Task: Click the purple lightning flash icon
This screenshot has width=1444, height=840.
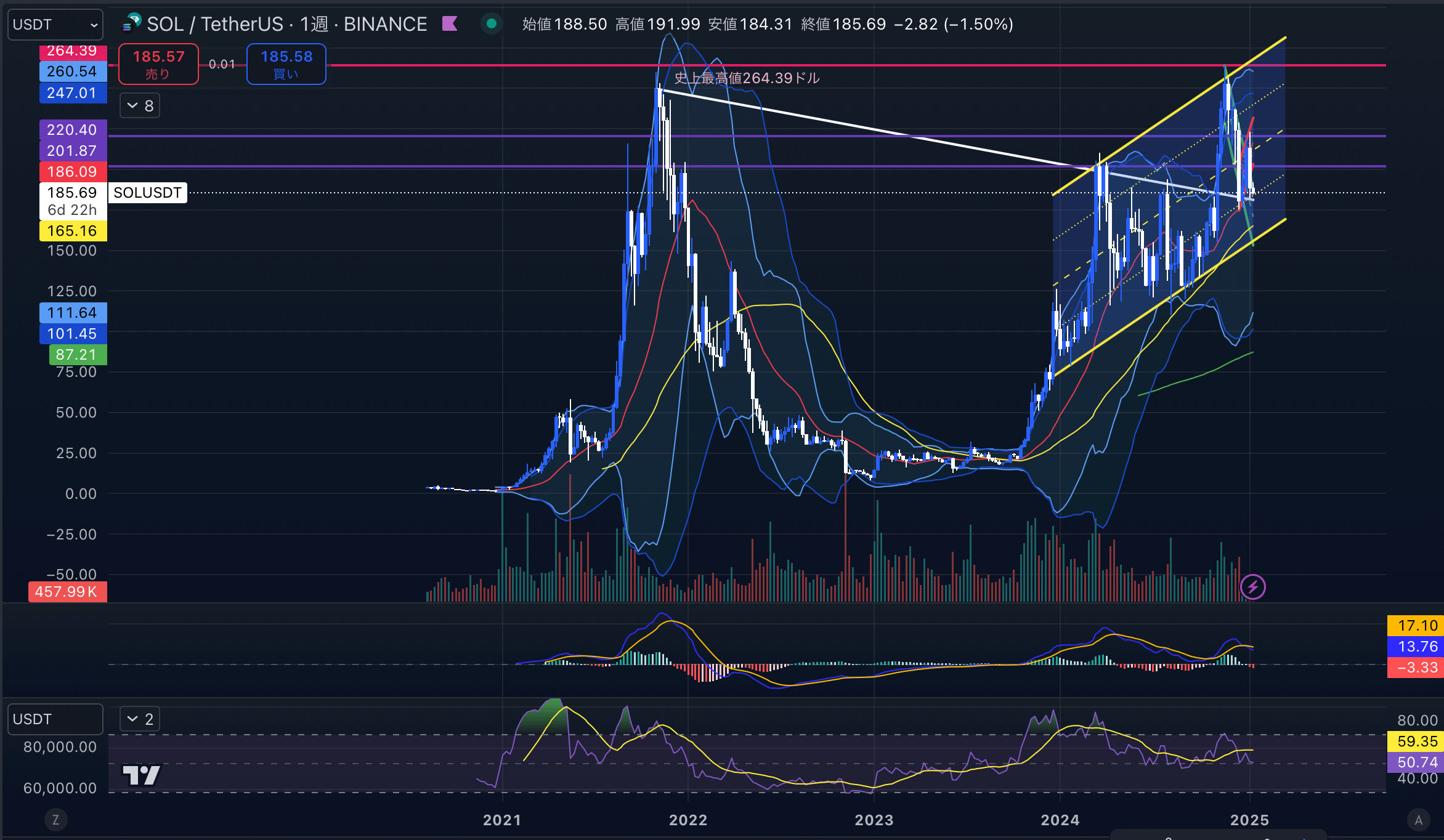Action: click(1252, 587)
